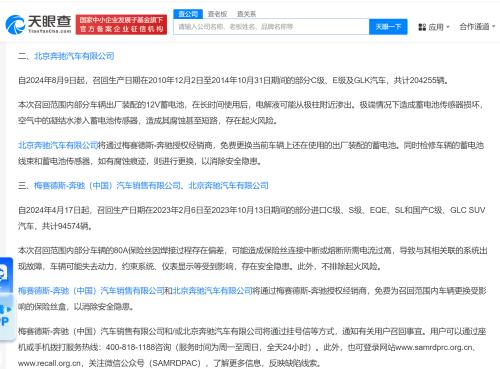Open 北京奔驰汽车有限公司 link under section 二
This screenshot has width=500, height=369.
coord(74,56)
